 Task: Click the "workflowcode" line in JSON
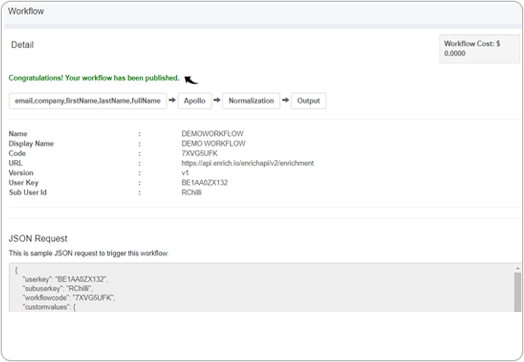[69, 298]
